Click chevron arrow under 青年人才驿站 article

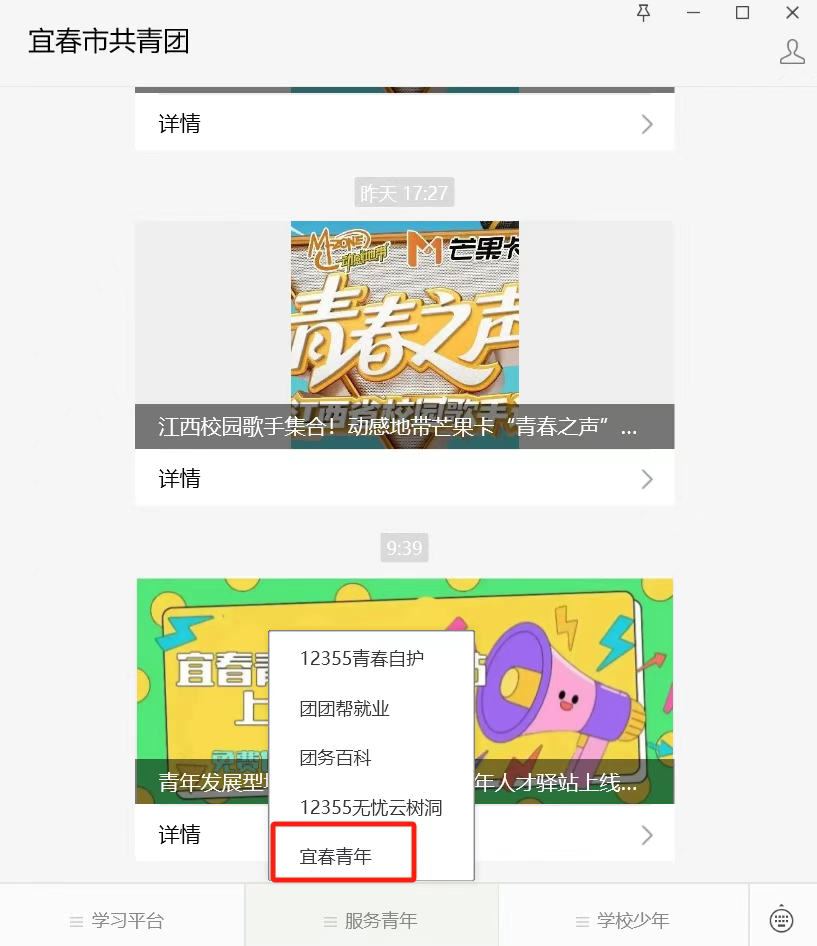coord(647,835)
